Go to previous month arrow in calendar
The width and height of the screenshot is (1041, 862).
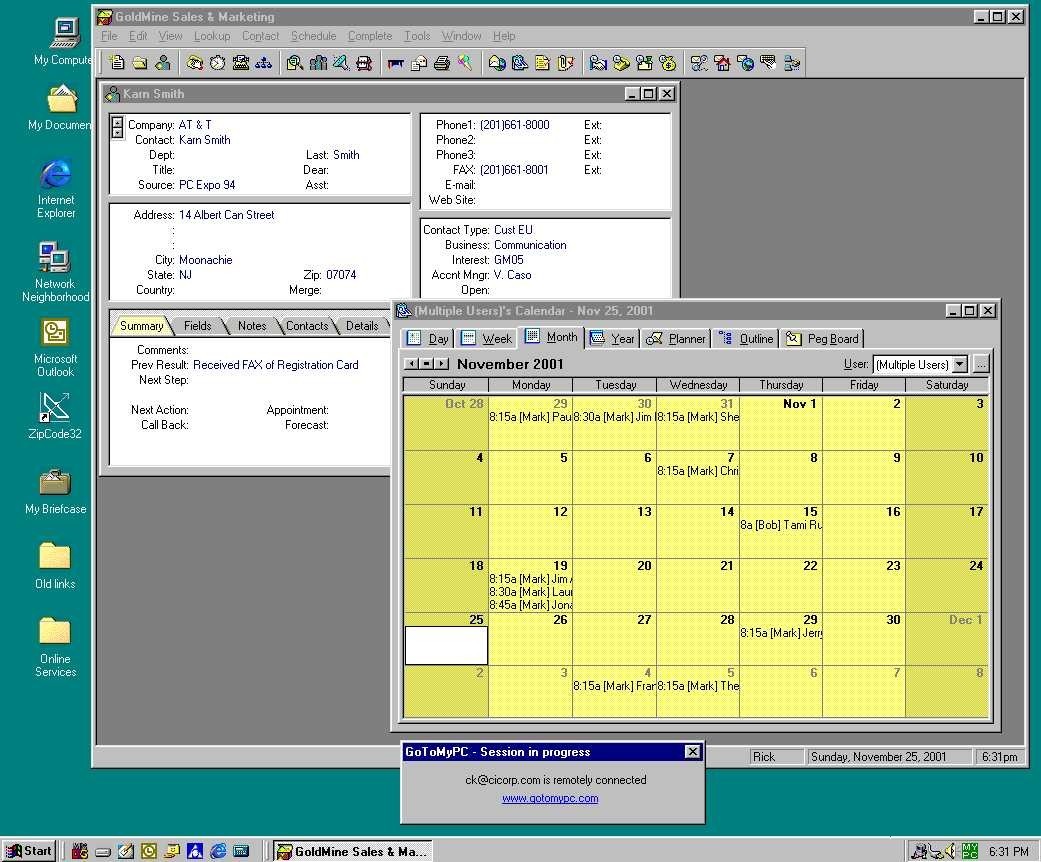[412, 364]
